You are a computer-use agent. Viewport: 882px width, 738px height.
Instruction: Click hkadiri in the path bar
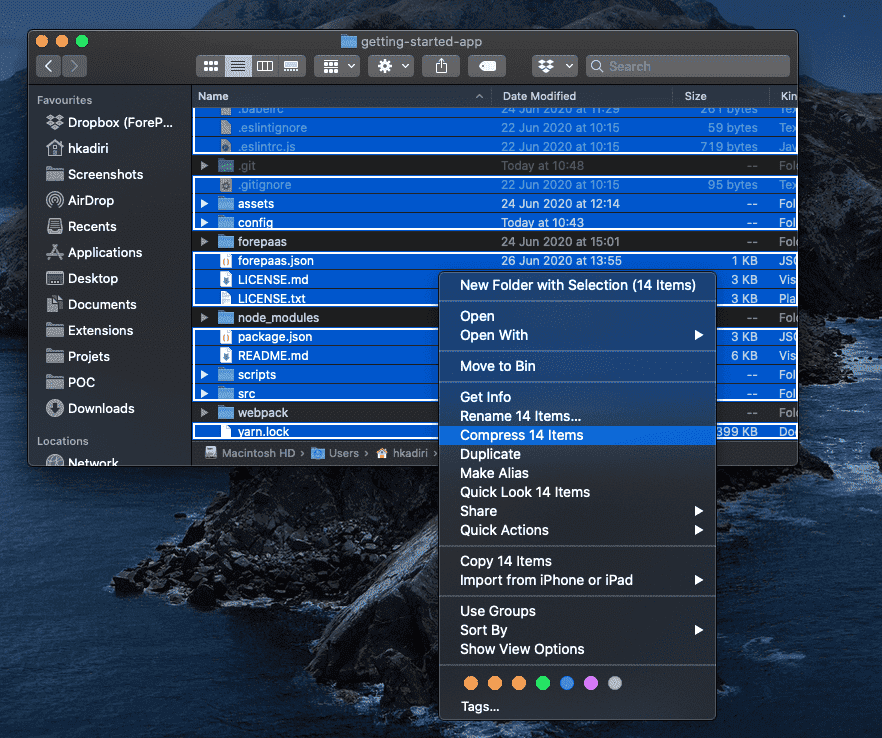coord(403,453)
